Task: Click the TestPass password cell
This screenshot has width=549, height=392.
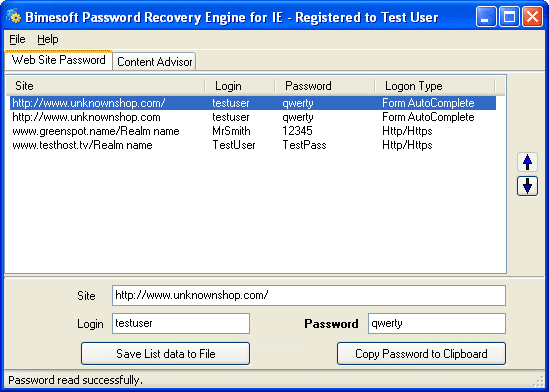Action: coord(304,145)
